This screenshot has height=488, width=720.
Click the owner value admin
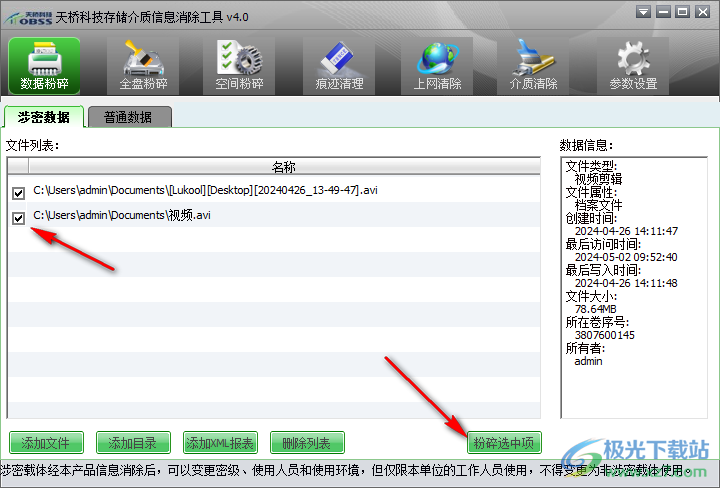[x=588, y=361]
